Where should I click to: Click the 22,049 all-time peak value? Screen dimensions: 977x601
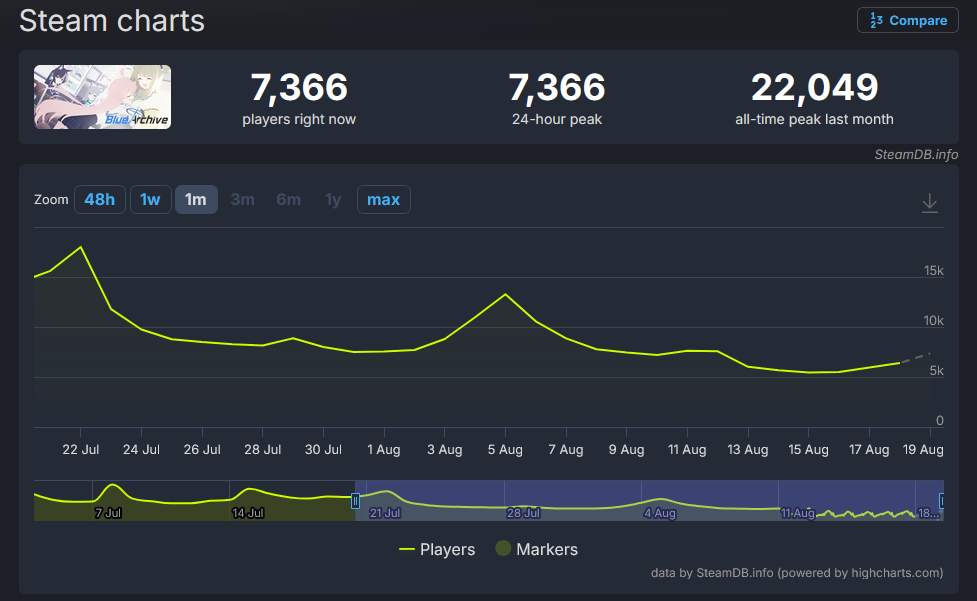coord(814,87)
